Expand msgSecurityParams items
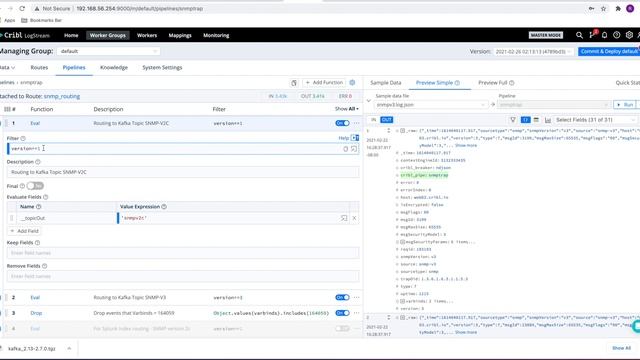Screen dimensions: 640x360 (402, 242)
